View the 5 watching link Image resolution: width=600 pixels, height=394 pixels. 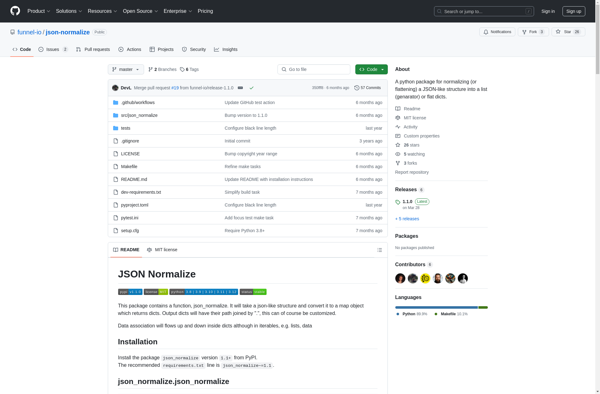410,154
